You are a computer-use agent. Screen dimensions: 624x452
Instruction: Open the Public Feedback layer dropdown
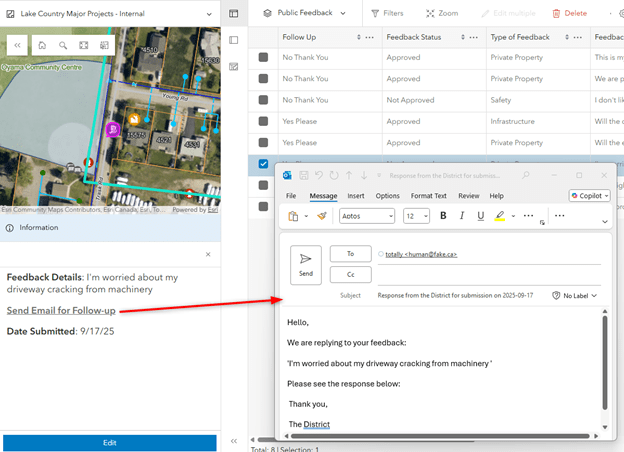[343, 13]
